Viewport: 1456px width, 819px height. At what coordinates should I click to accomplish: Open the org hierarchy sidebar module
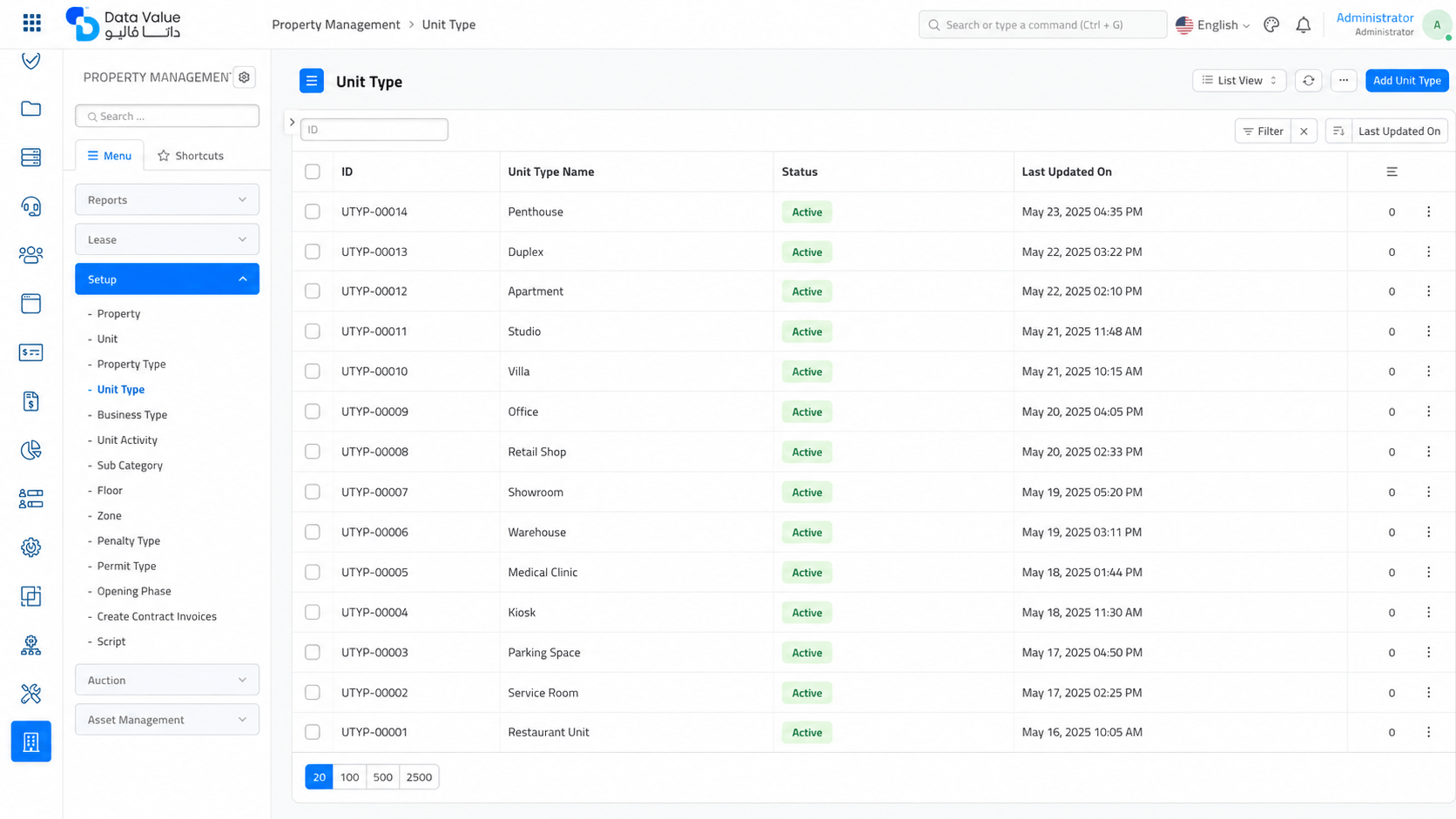(31, 645)
